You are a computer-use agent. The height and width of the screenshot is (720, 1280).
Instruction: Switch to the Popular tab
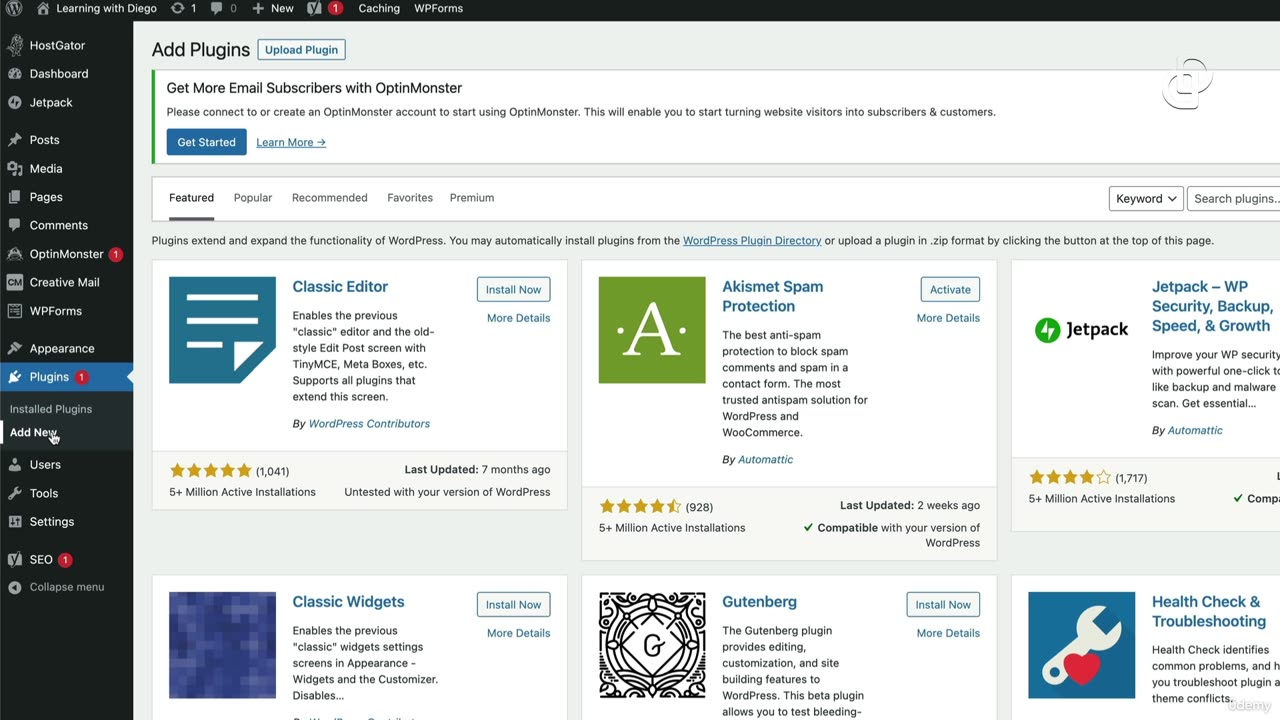pyautogui.click(x=253, y=198)
